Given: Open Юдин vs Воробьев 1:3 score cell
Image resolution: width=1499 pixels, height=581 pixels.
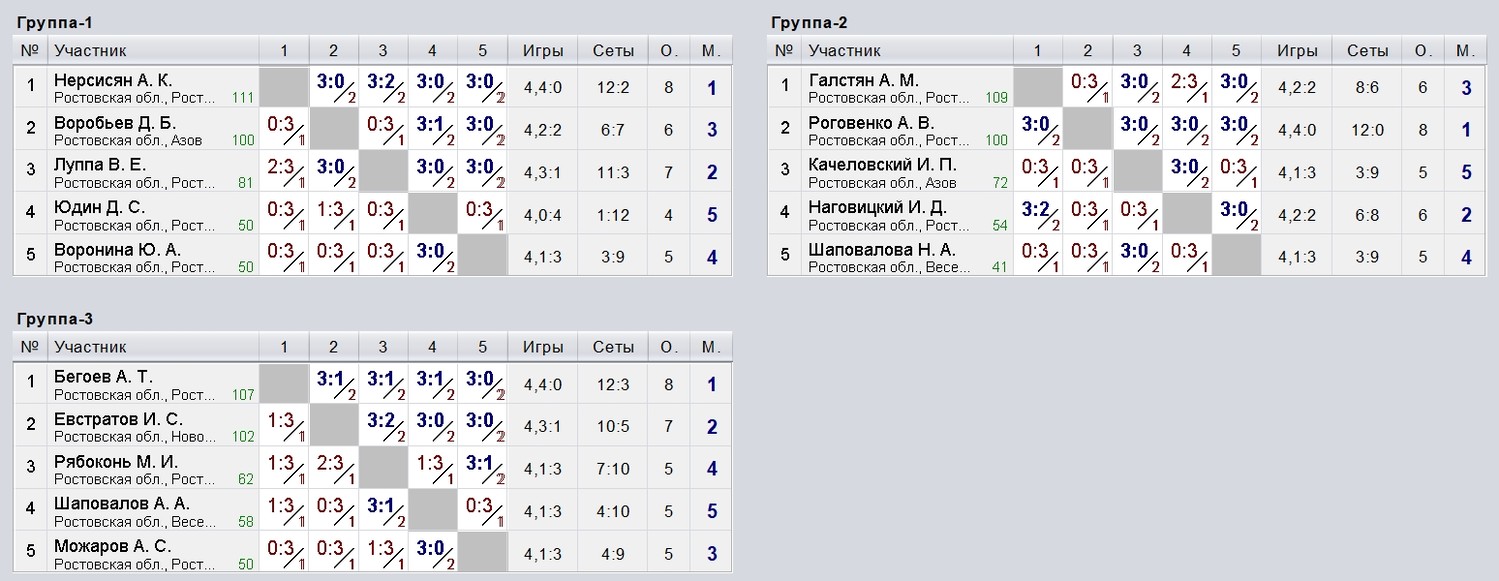Looking at the screenshot, I should point(334,213).
